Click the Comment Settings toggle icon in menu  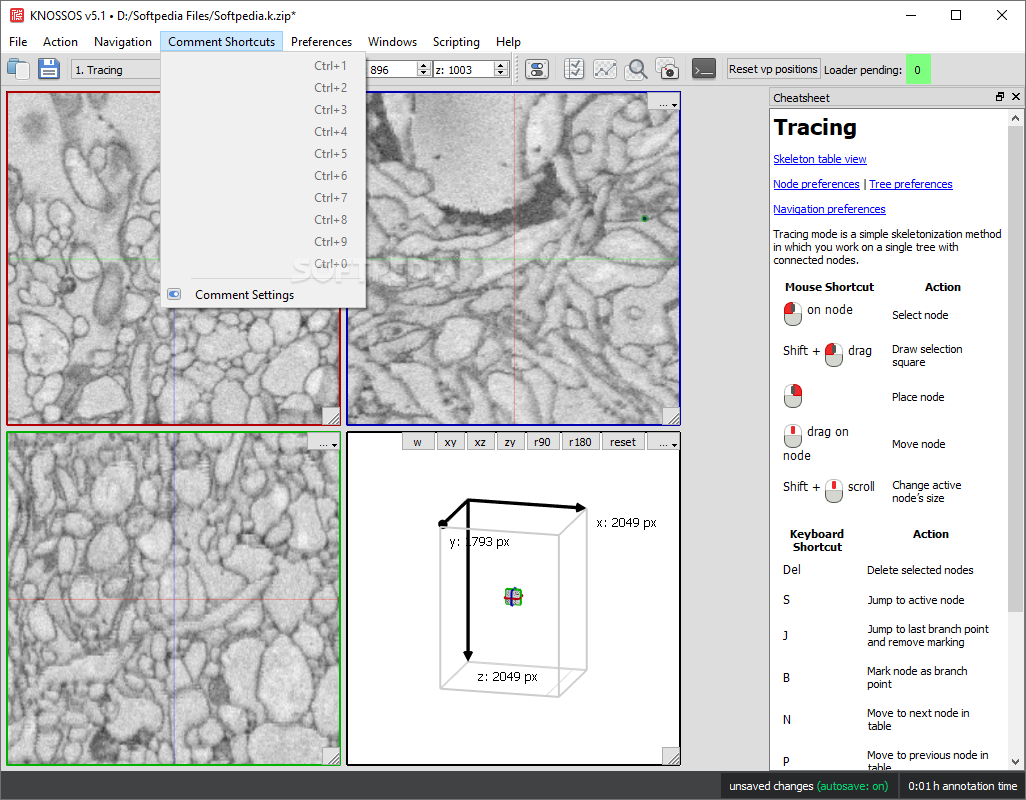coord(174,294)
